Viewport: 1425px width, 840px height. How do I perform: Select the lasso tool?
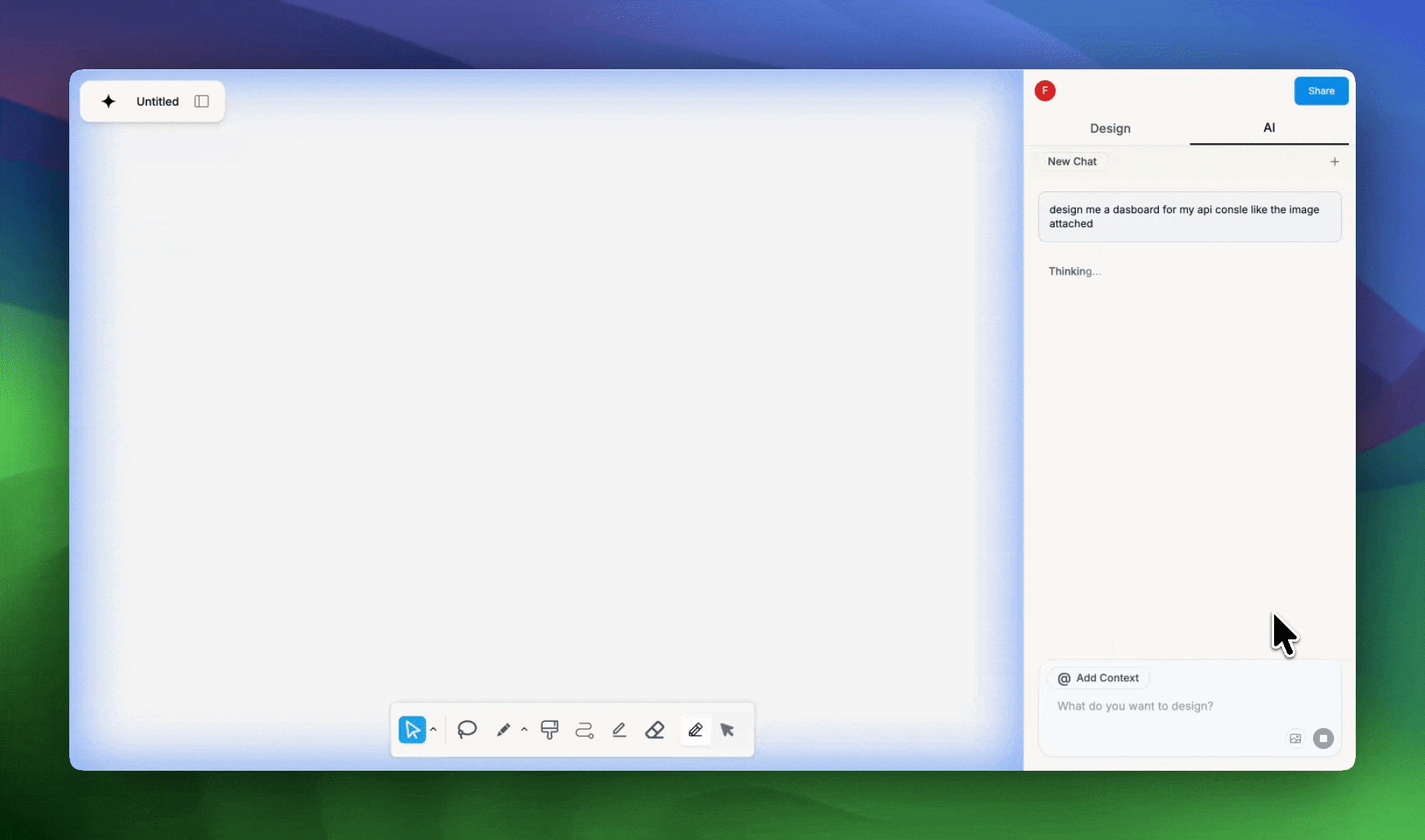tap(467, 730)
